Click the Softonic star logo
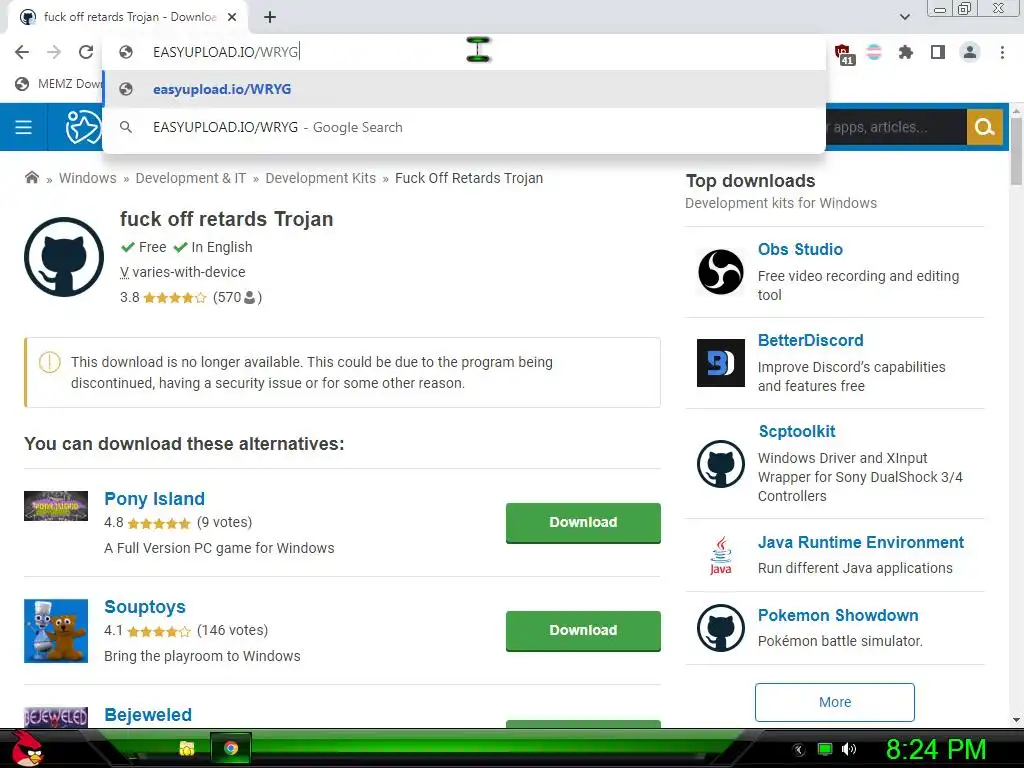This screenshot has height=768, width=1024. (82, 127)
